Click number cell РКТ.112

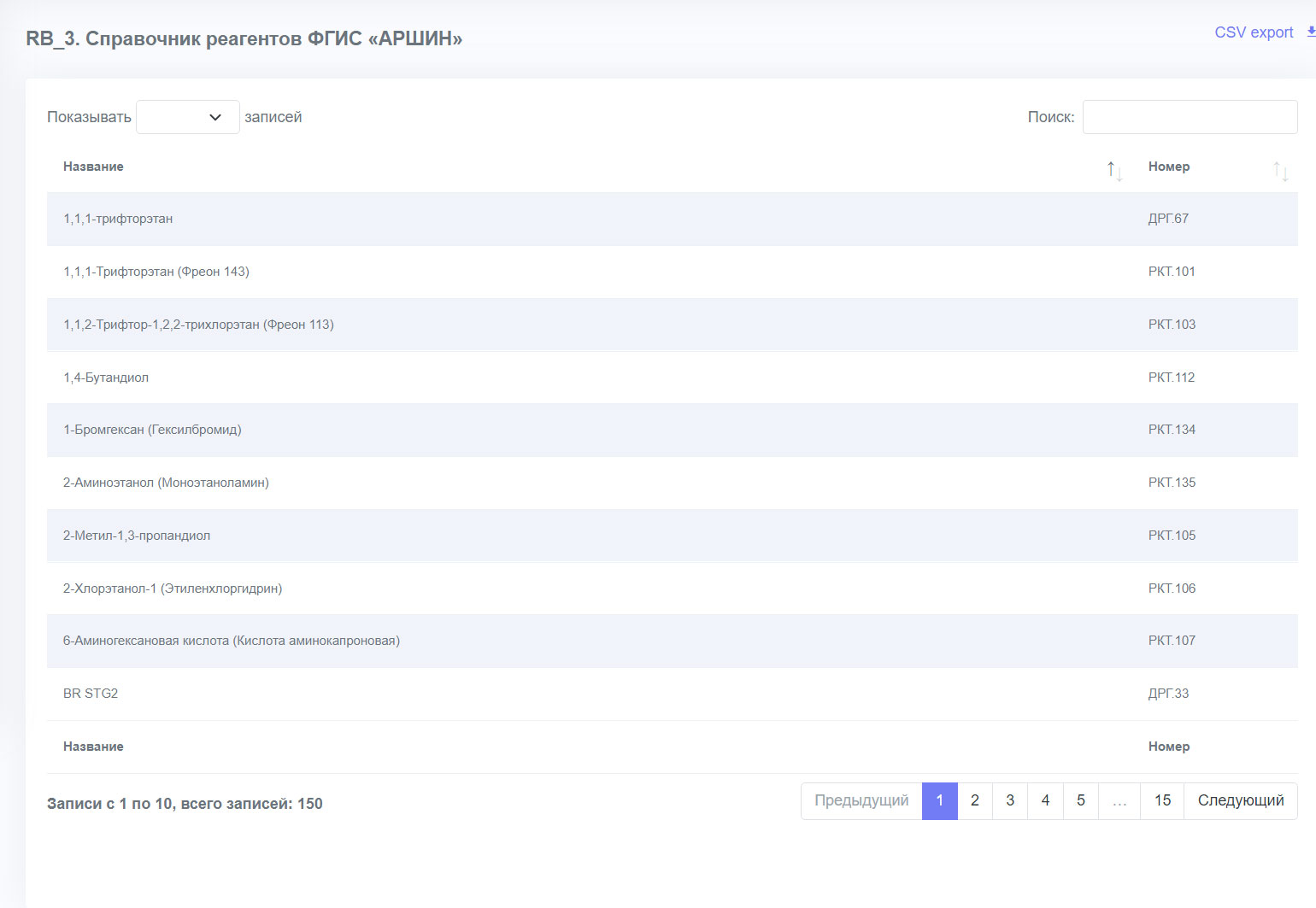pos(1172,378)
